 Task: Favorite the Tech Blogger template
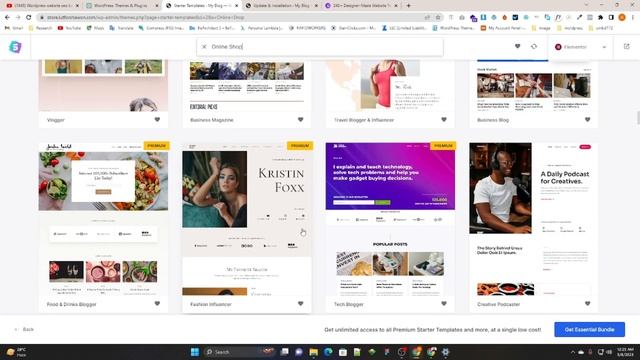coord(444,304)
